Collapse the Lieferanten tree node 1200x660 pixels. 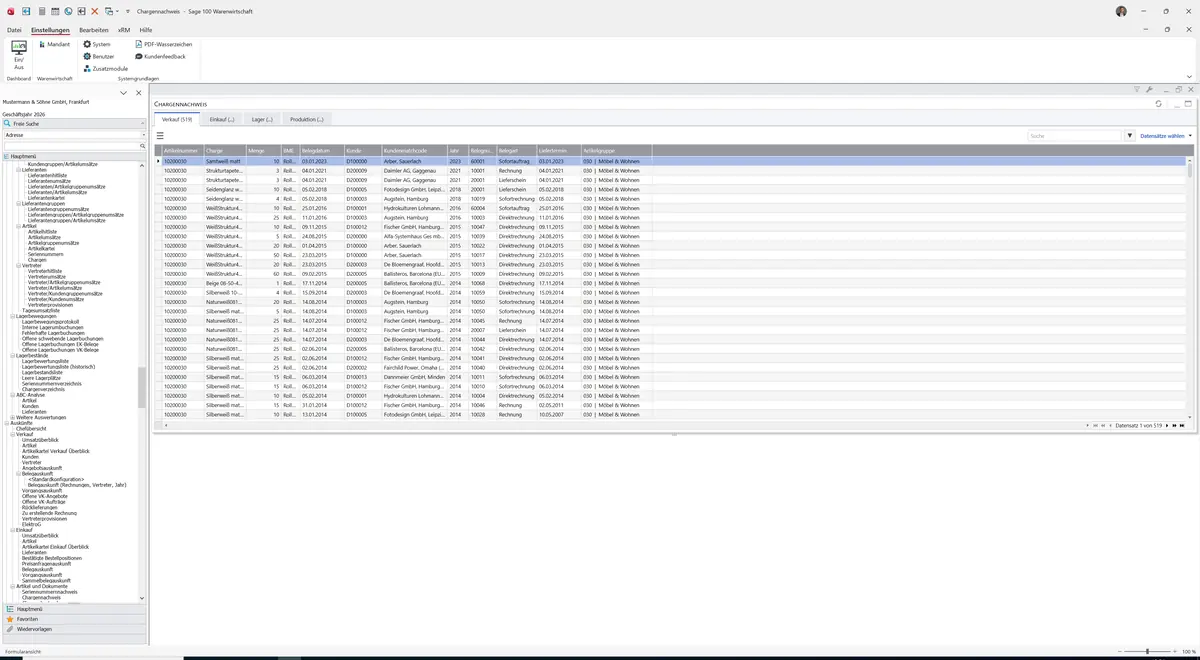coord(18,169)
